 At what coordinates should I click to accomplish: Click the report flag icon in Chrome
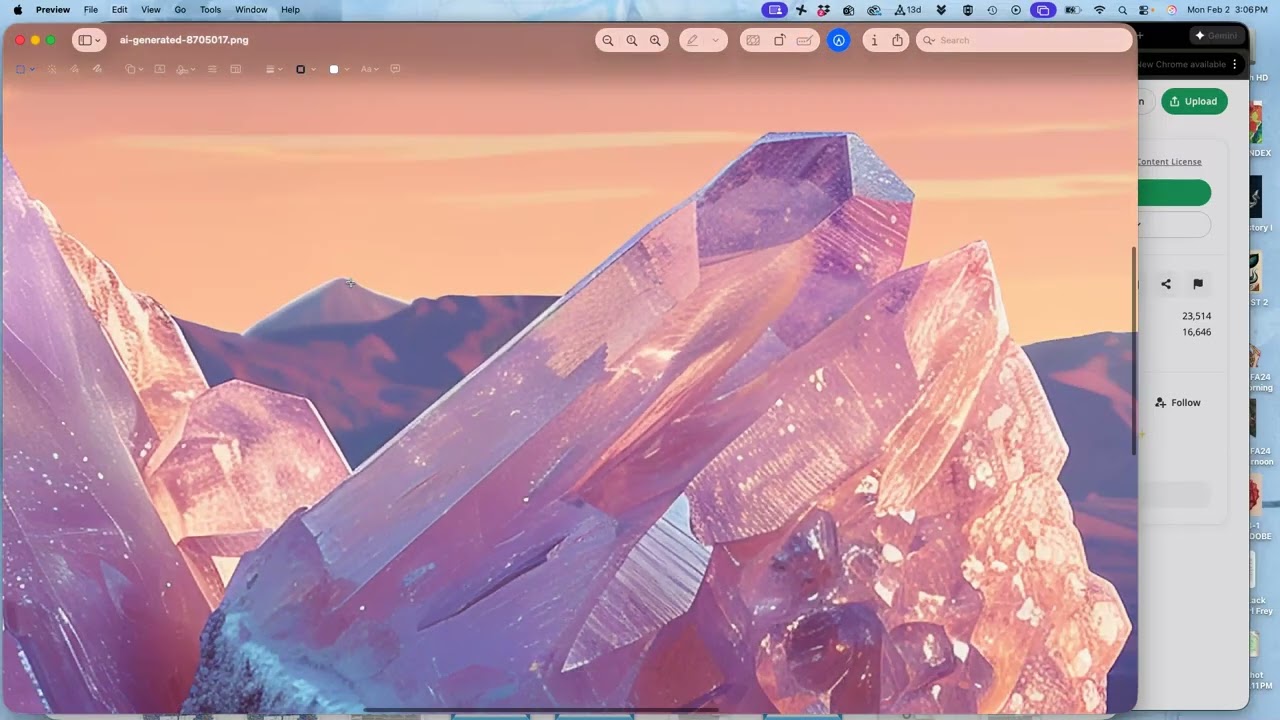pos(1198,284)
